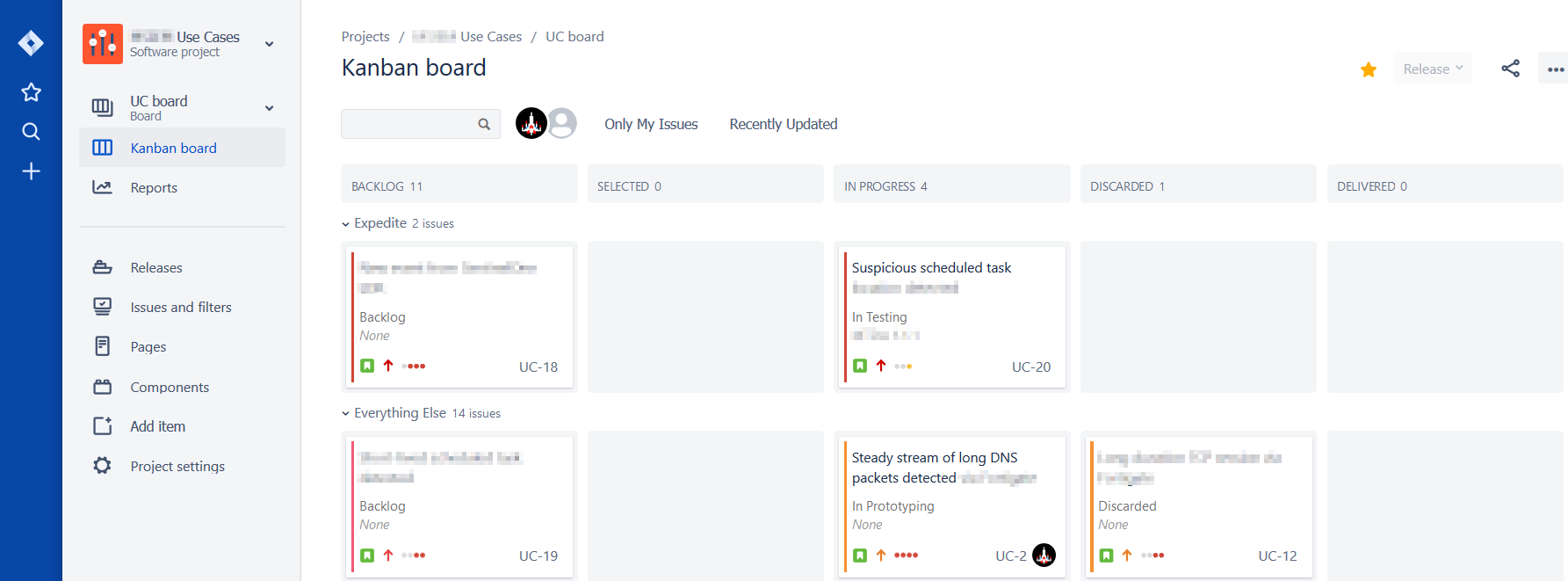
Task: Click the Create plus icon in the sidebar
Action: 31,171
